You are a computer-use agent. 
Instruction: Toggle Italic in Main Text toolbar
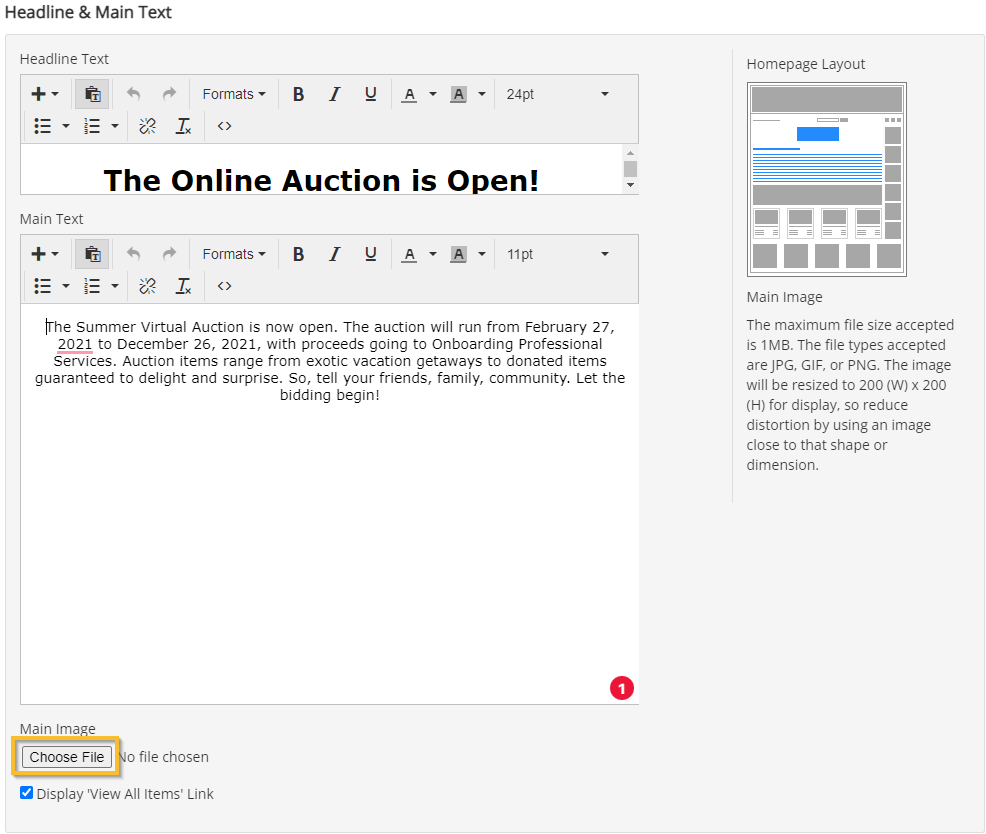(335, 254)
